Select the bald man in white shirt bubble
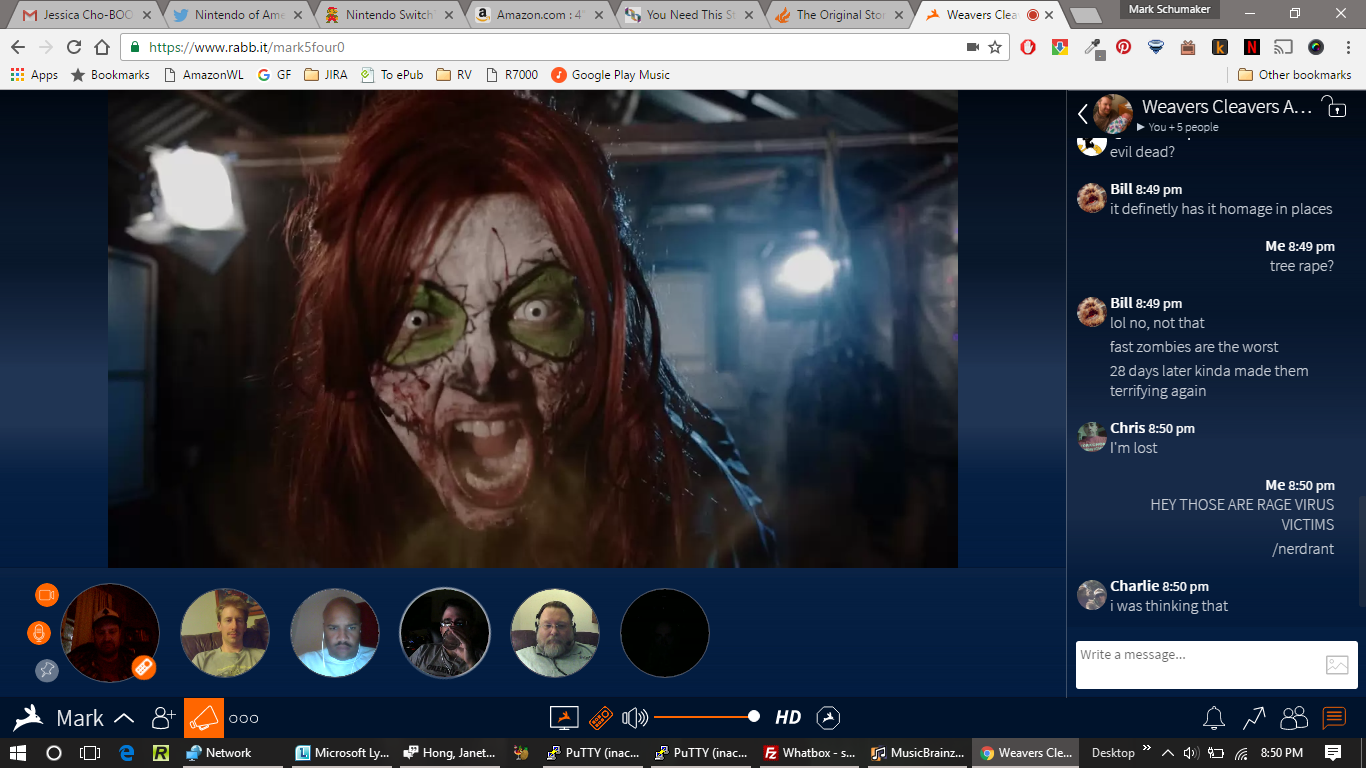This screenshot has width=1366, height=768. (x=335, y=633)
